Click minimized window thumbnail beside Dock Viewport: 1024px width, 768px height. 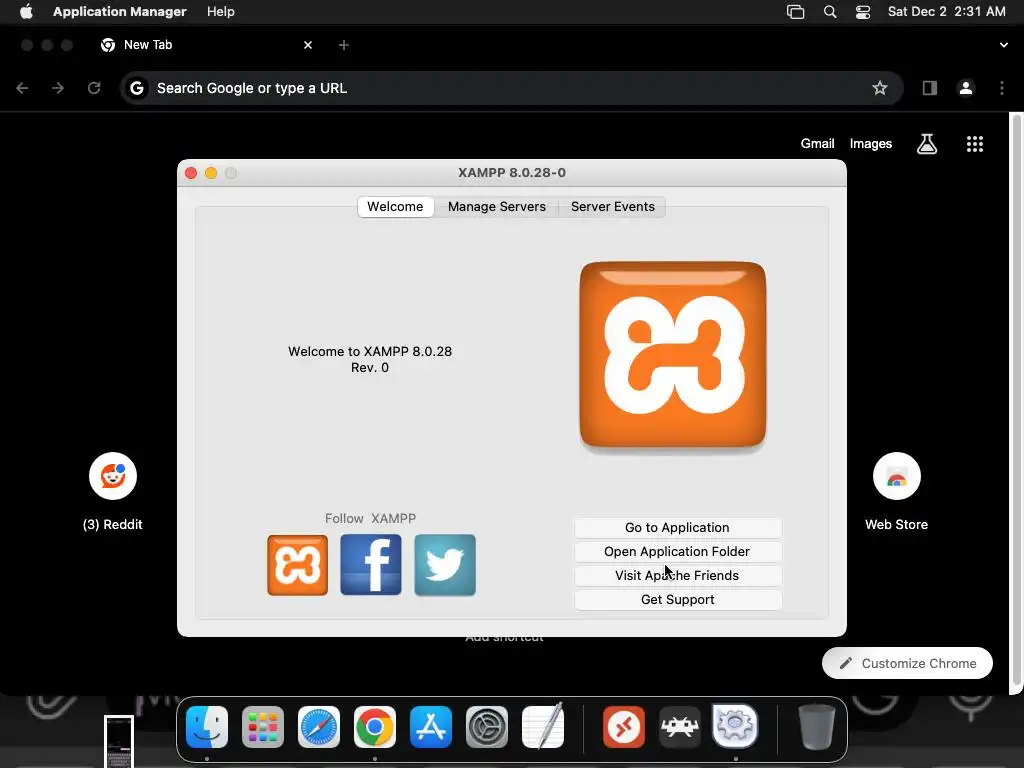[119, 742]
